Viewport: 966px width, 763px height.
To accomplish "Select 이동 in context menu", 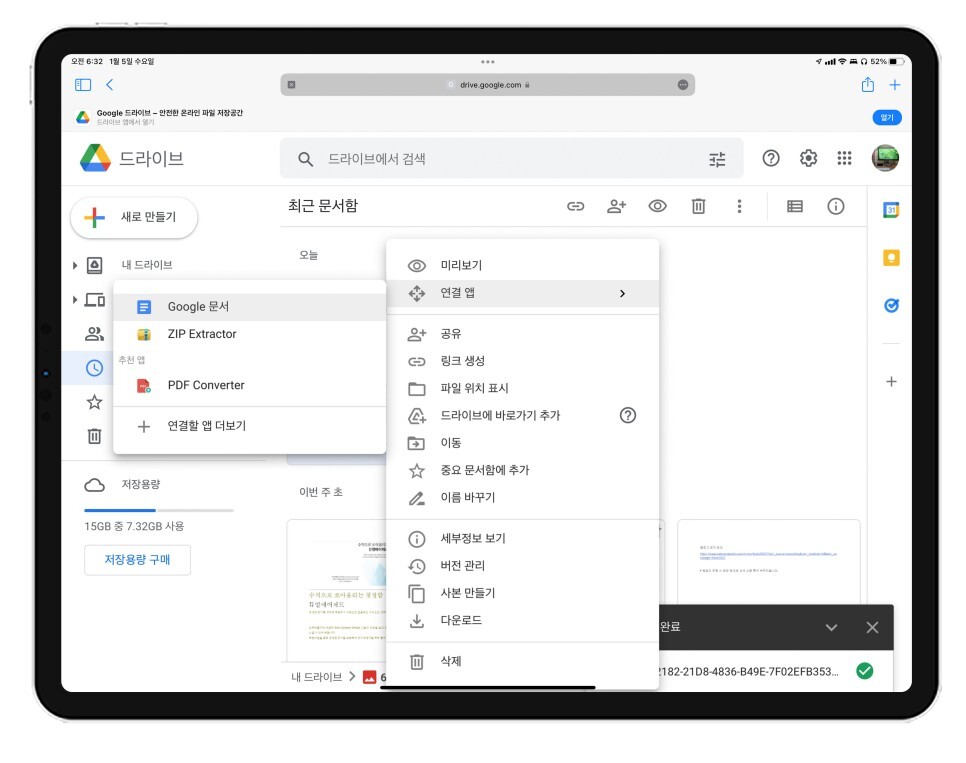I will (x=522, y=443).
